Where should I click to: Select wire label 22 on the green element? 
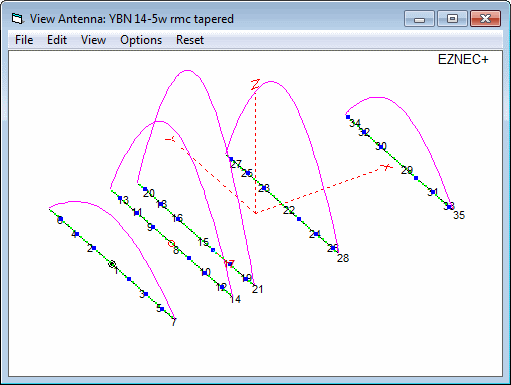289,210
